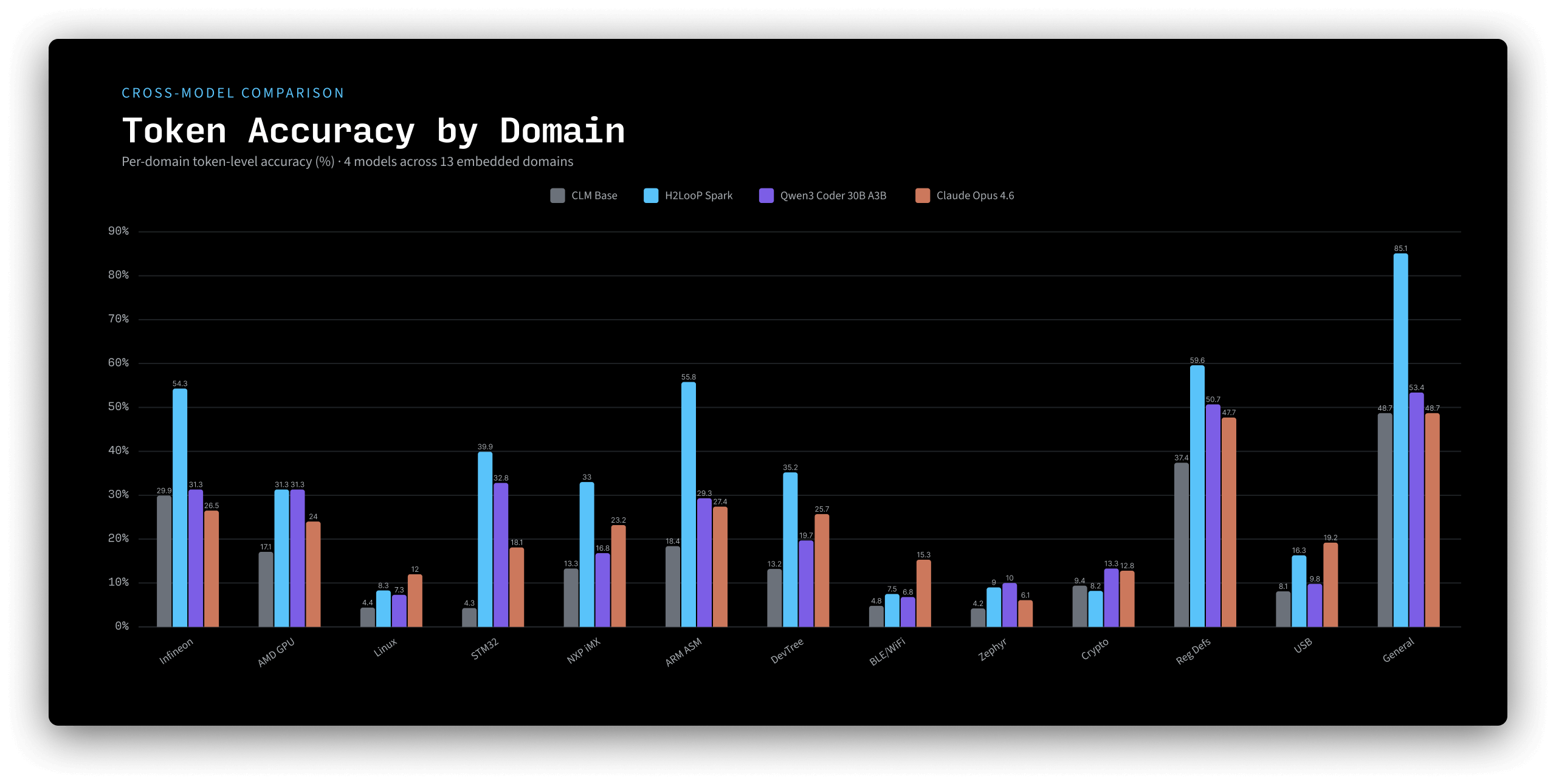Toggle the Qwen3 Coder 30B A3B legend label

(x=833, y=196)
